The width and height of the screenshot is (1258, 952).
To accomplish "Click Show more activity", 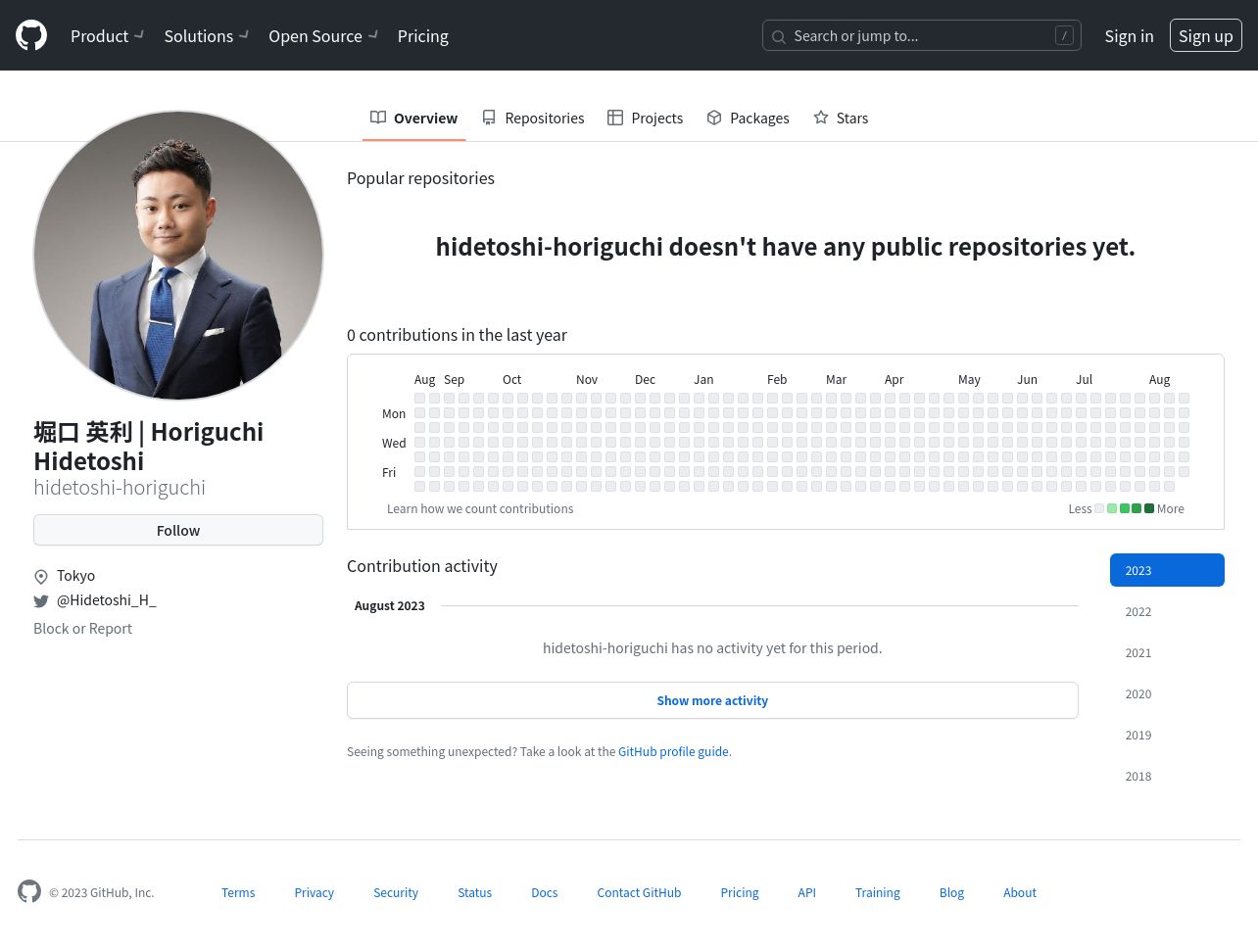I will coord(712,700).
